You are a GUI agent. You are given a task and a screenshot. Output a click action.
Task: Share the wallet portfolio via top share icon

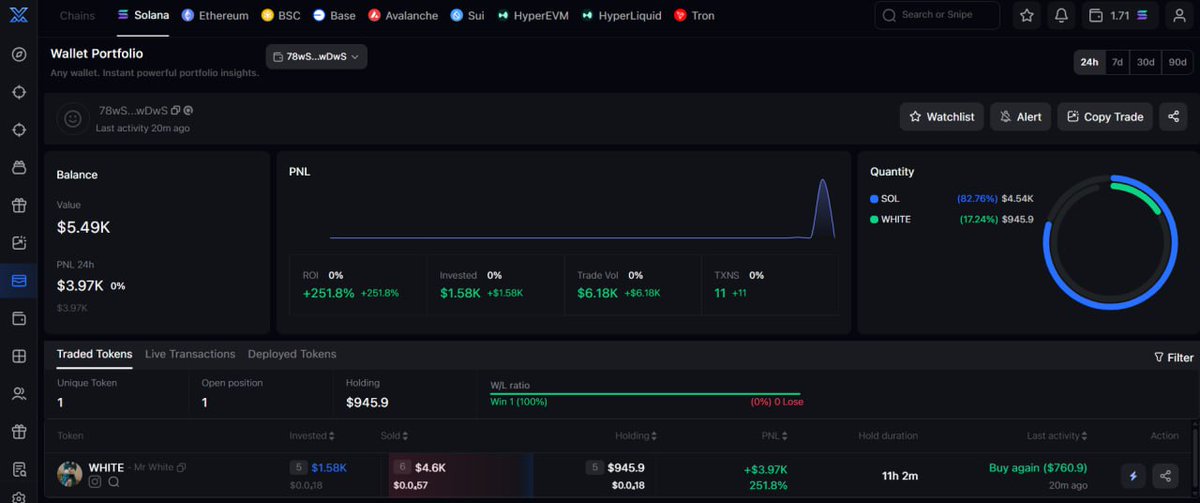click(x=1173, y=117)
